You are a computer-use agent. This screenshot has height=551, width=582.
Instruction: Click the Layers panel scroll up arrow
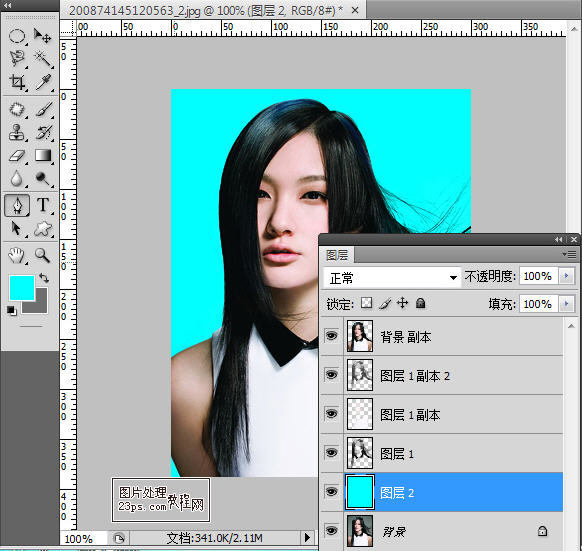point(571,326)
